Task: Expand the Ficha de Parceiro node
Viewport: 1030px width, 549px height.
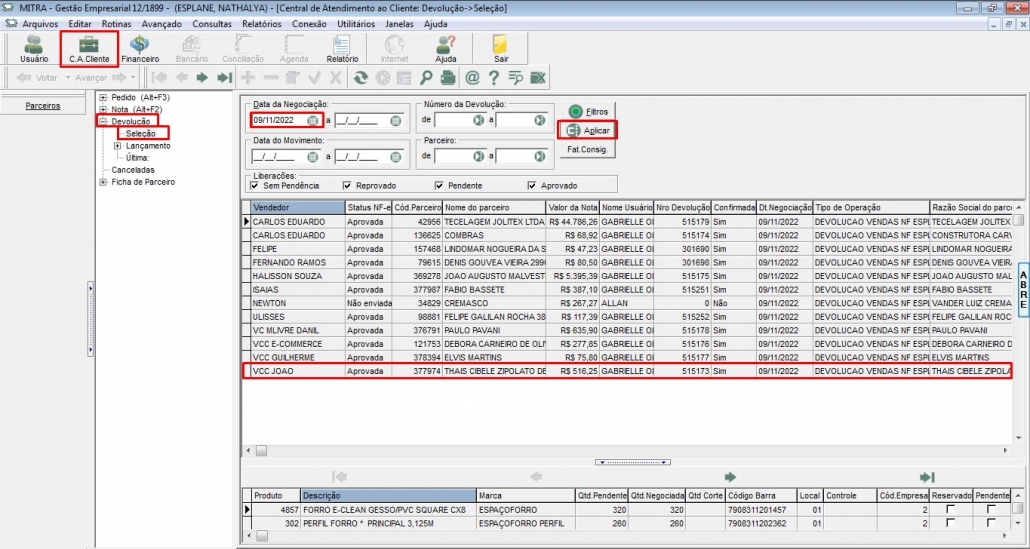Action: tap(103, 182)
